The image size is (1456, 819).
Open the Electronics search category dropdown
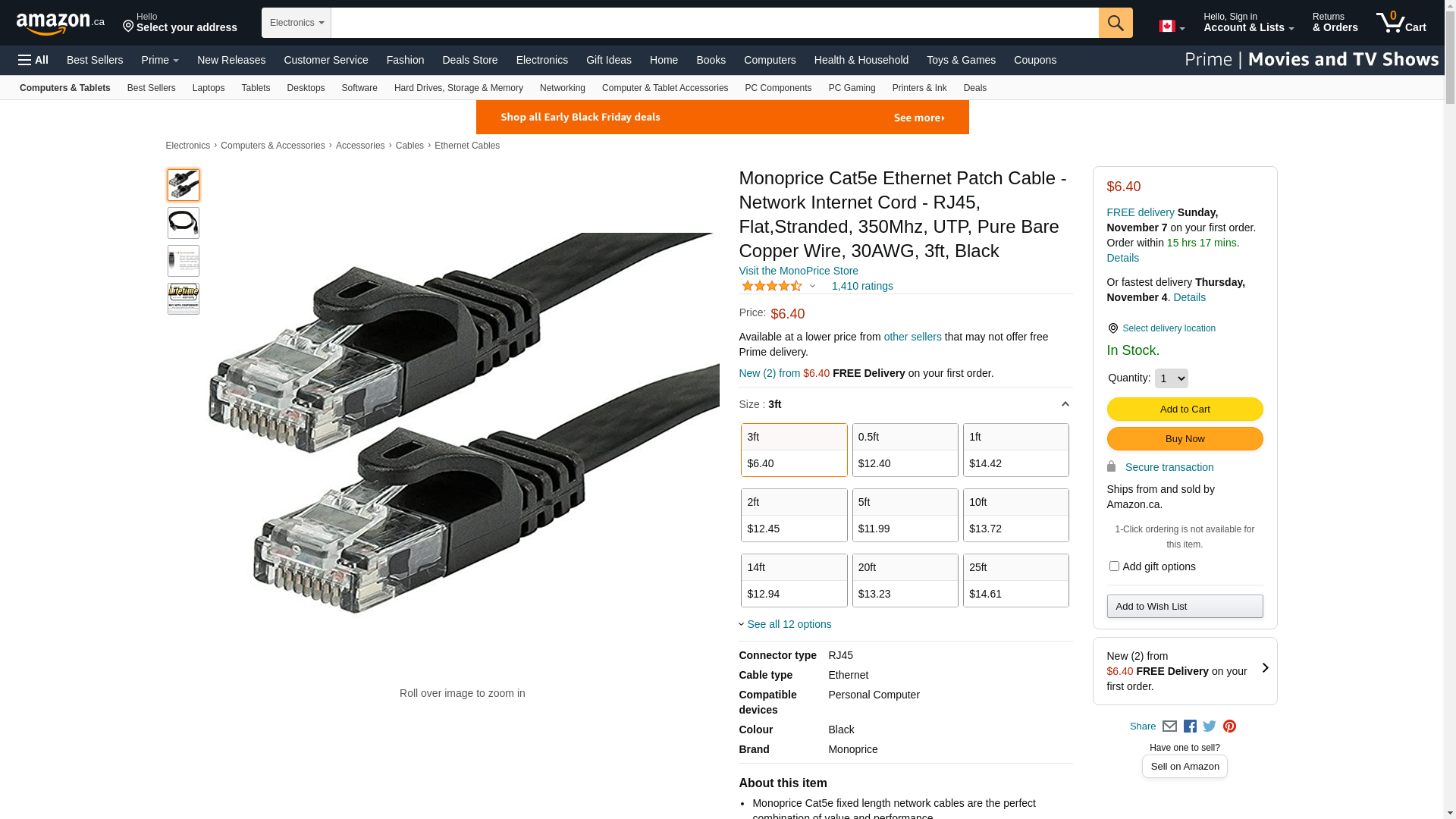coord(297,23)
